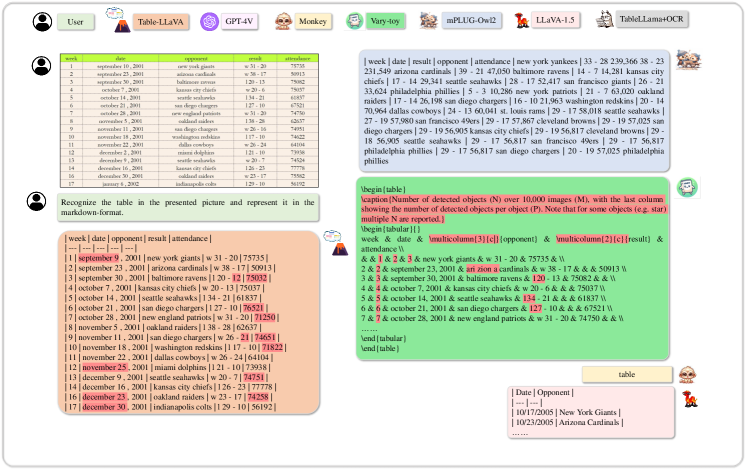Click the highlighted '\multicolumn{3}{c|}' text

coord(464,239)
